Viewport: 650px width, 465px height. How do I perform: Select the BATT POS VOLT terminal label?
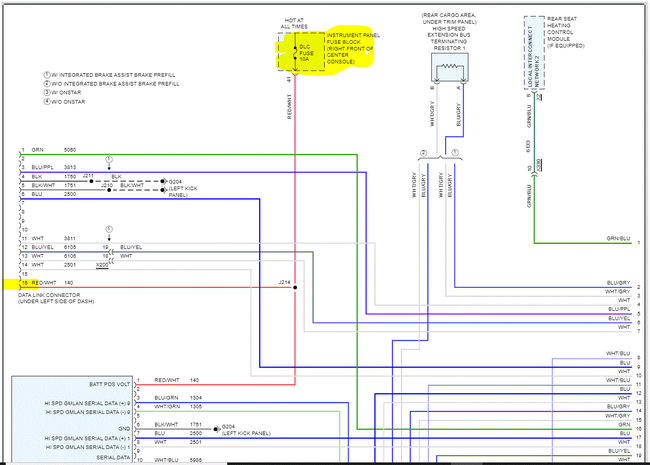pos(109,384)
